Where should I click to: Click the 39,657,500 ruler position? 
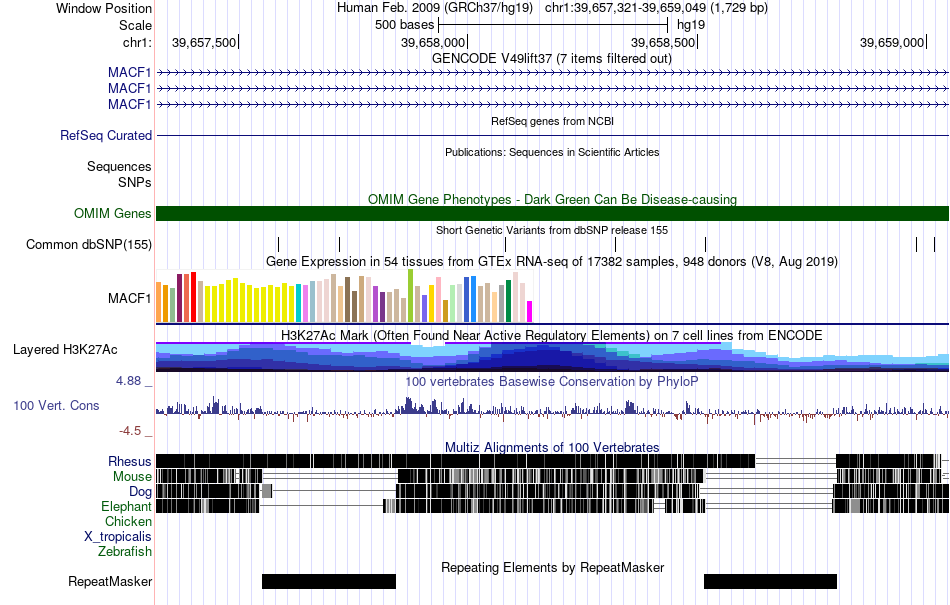(x=204, y=42)
